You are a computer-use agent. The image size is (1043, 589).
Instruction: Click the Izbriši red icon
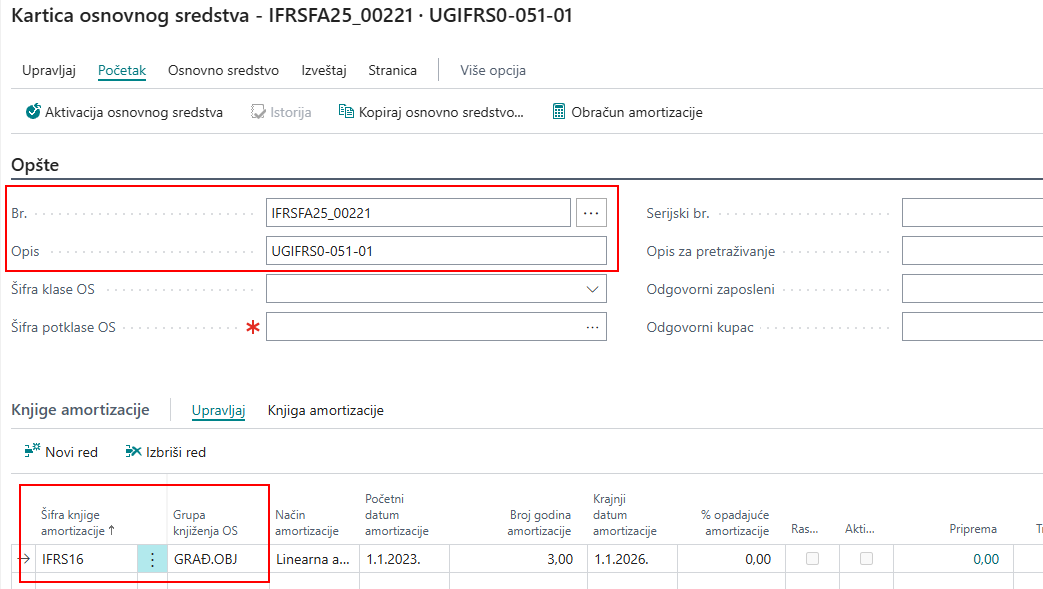pyautogui.click(x=133, y=451)
